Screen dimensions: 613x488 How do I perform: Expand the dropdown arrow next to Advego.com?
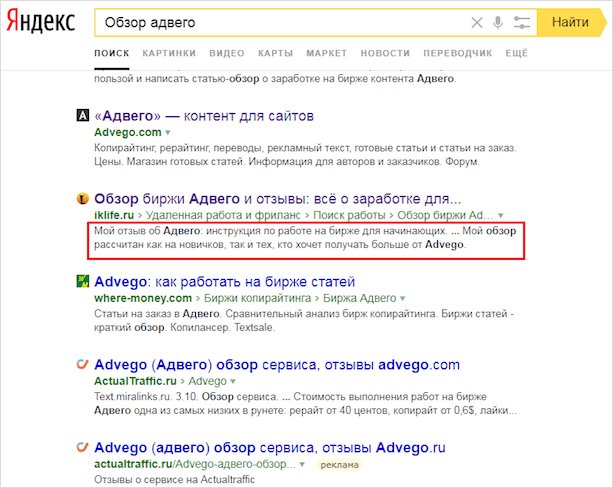click(168, 132)
